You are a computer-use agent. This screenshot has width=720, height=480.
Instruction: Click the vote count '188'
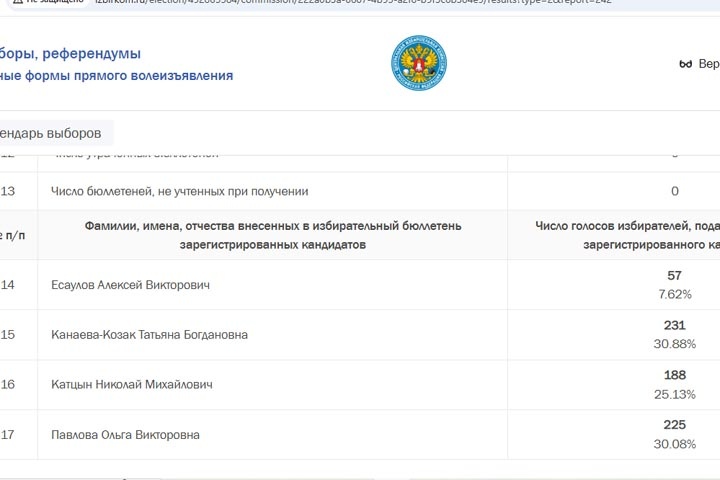click(675, 375)
